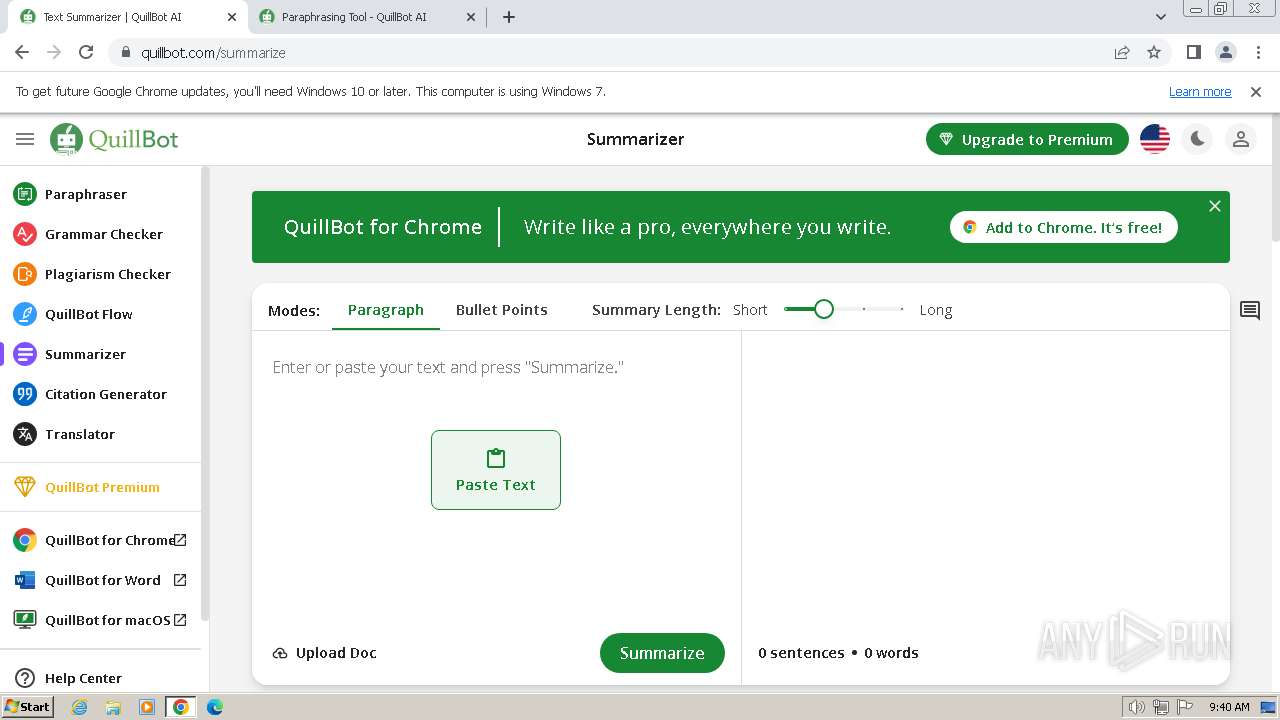Viewport: 1280px width, 720px height.
Task: Open the Paraphraser tool
Action: (100, 194)
